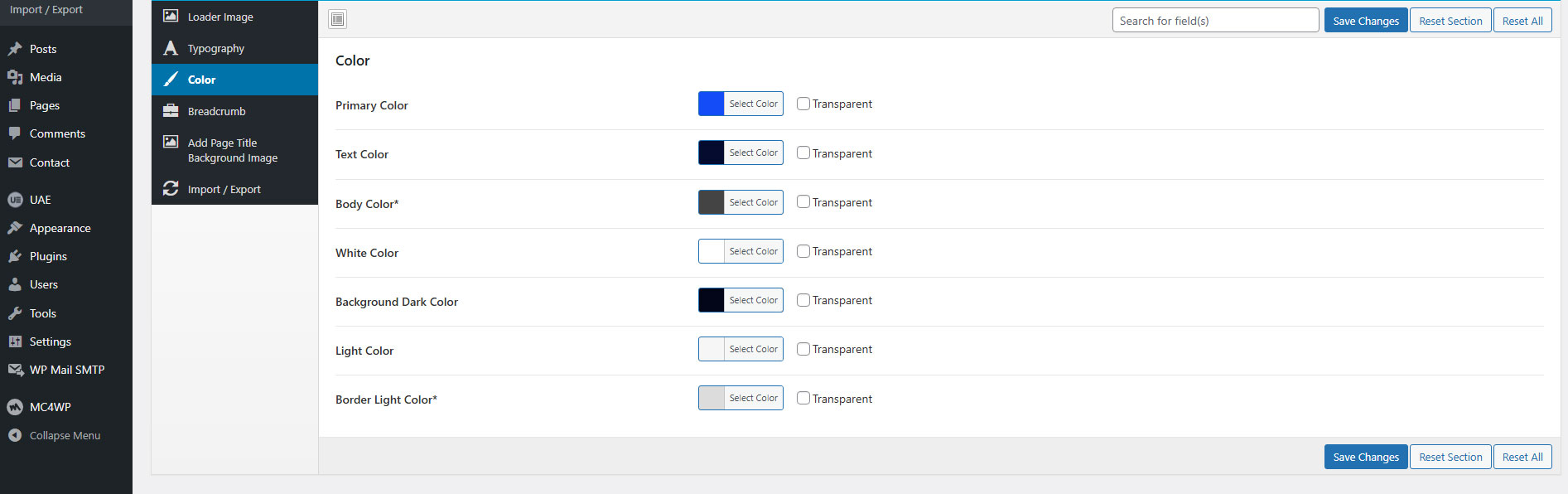The width and height of the screenshot is (1568, 494).
Task: Click the Media library icon
Action: point(15,77)
